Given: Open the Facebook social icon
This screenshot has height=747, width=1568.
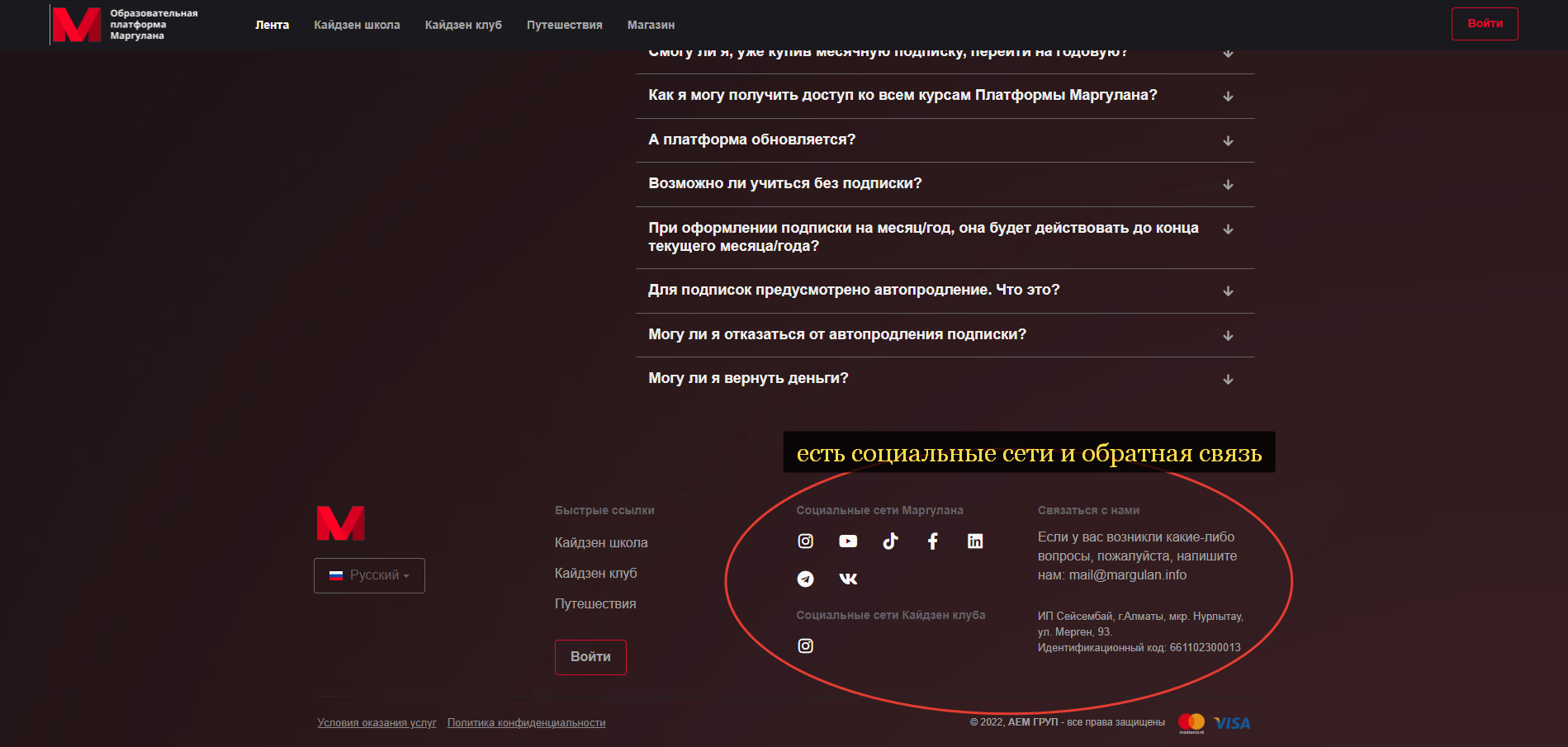Looking at the screenshot, I should pos(933,541).
